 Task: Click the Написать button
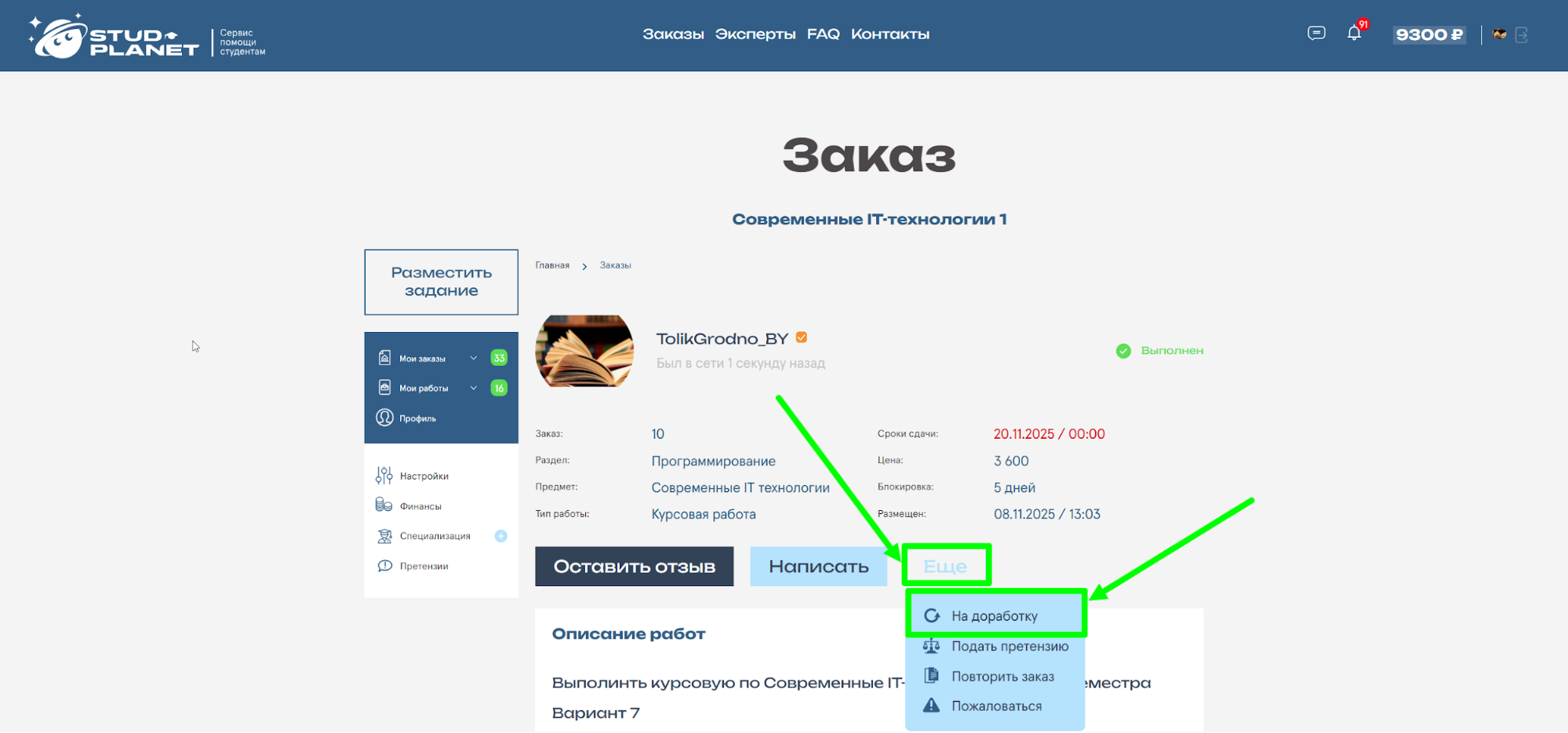point(818,566)
